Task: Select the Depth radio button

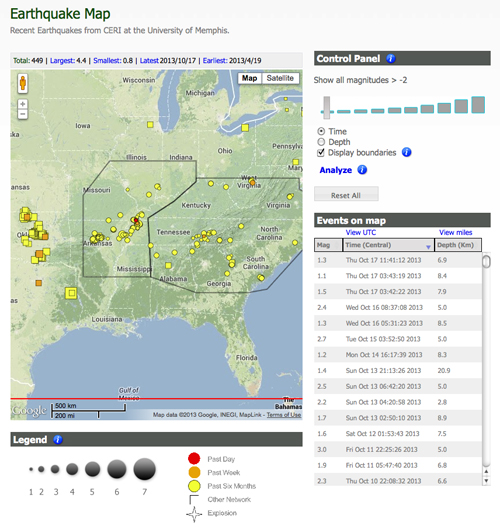Action: [321, 142]
